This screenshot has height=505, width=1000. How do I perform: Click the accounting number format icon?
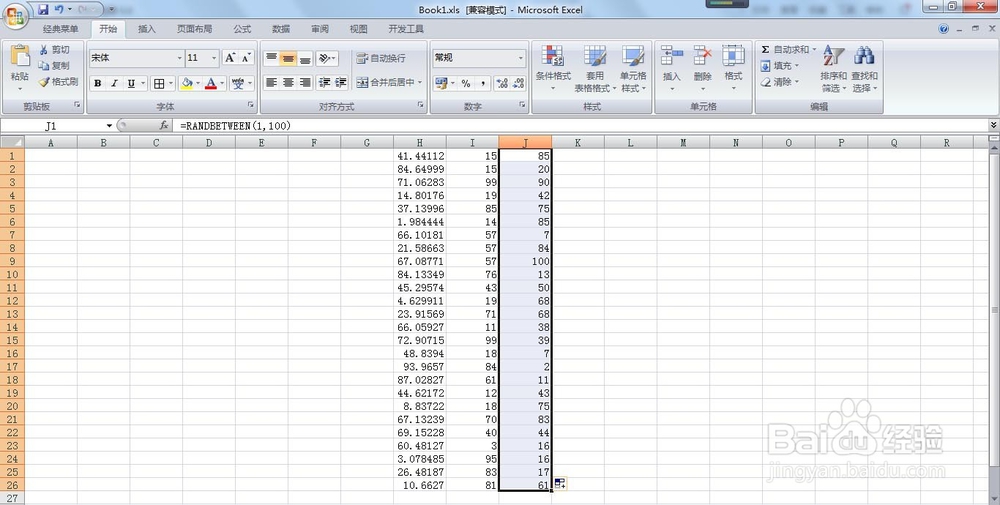pos(441,83)
